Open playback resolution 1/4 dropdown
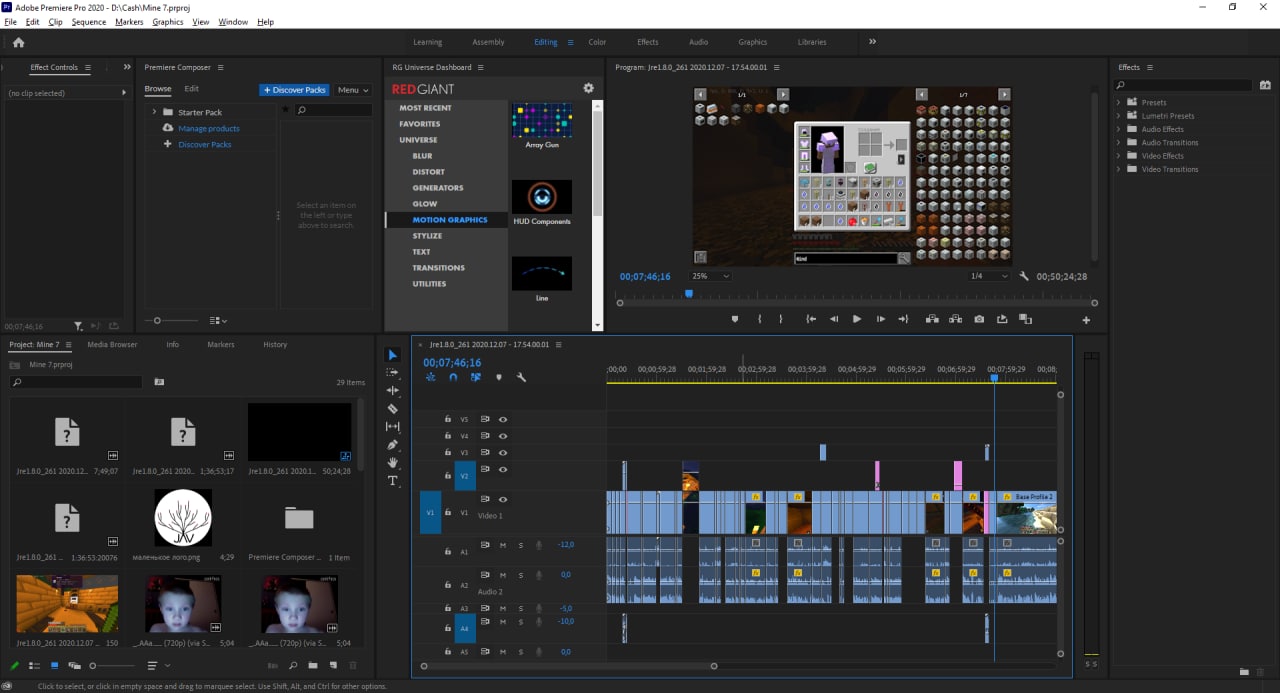This screenshot has width=1280, height=693. [x=989, y=276]
